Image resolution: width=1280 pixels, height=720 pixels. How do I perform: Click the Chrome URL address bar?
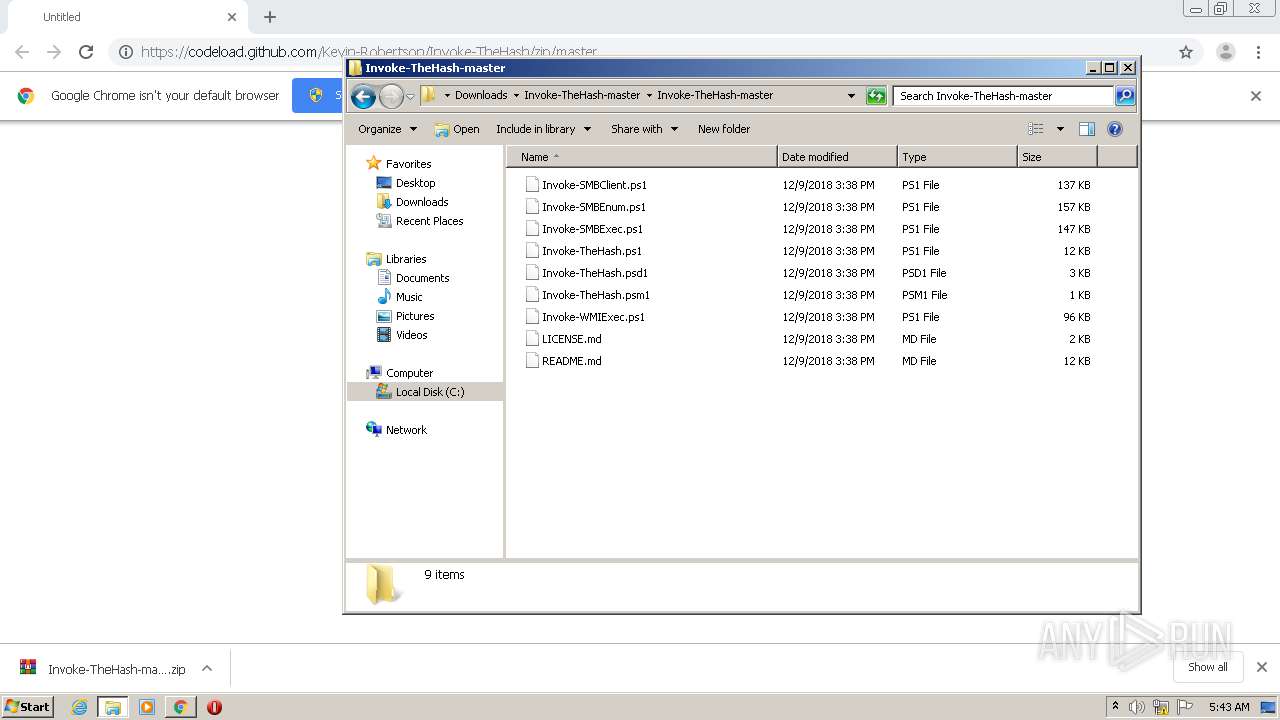point(640,52)
